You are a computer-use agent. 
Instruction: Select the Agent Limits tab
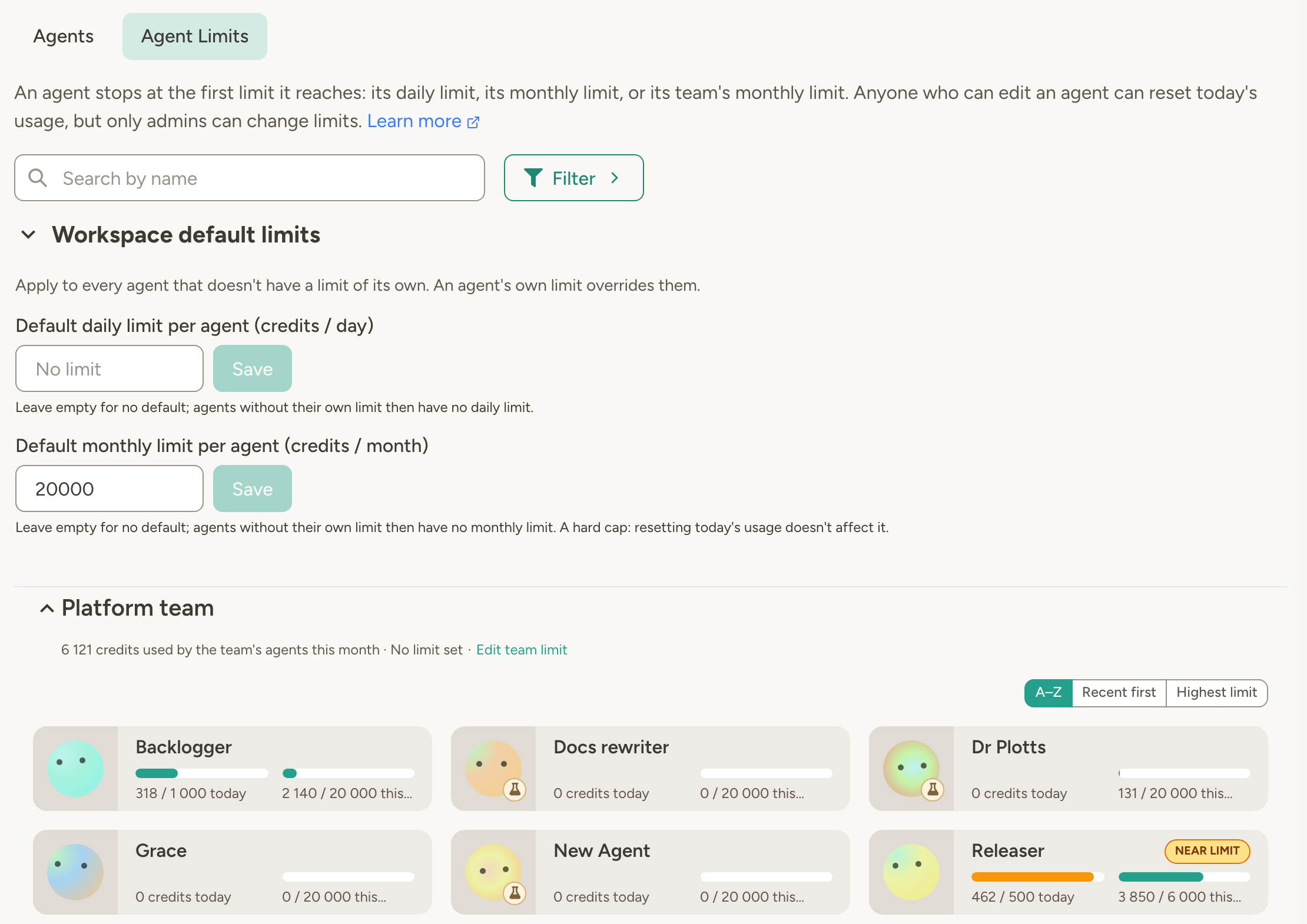pyautogui.click(x=195, y=36)
